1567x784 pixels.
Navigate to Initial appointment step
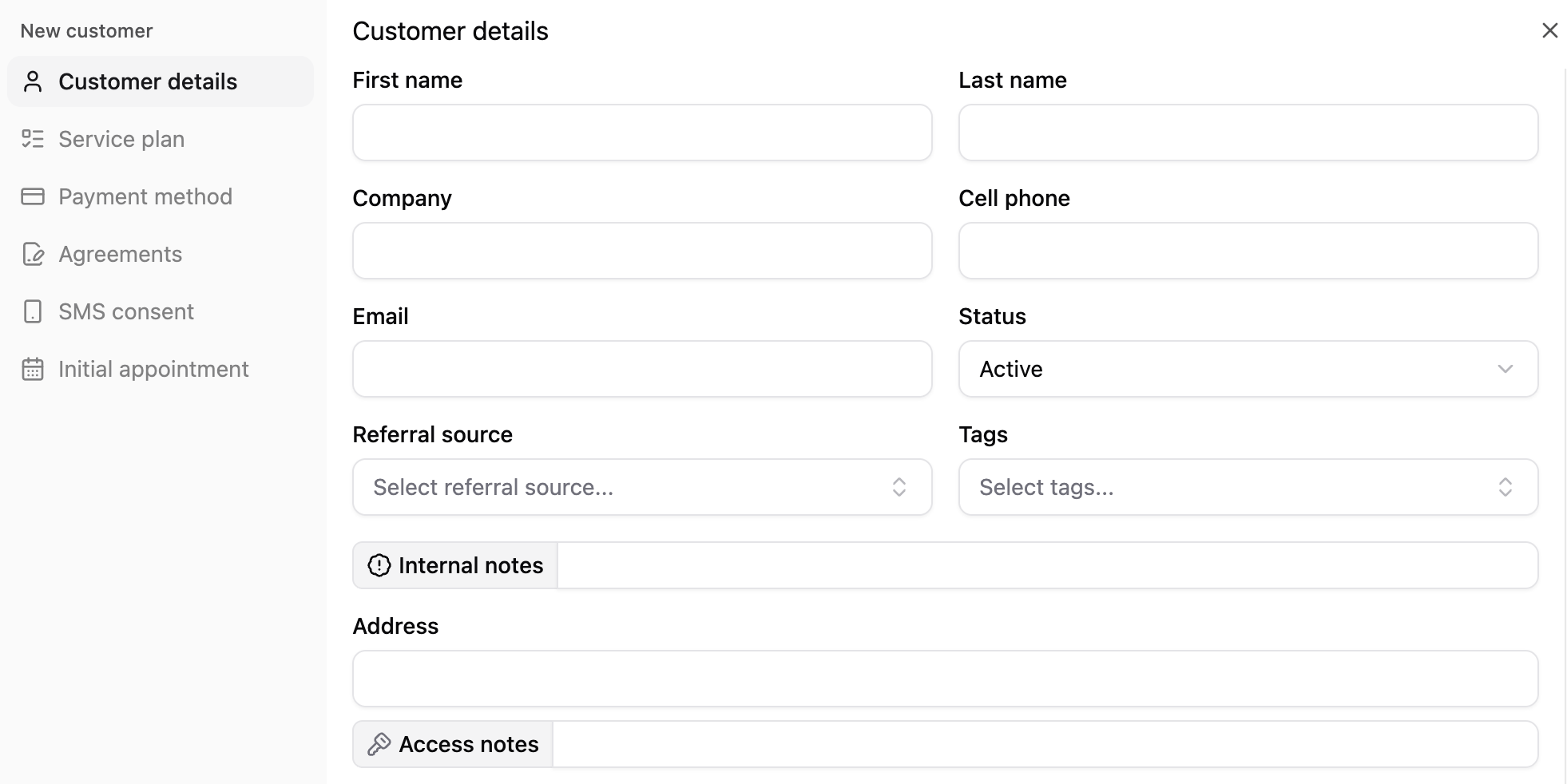click(153, 369)
